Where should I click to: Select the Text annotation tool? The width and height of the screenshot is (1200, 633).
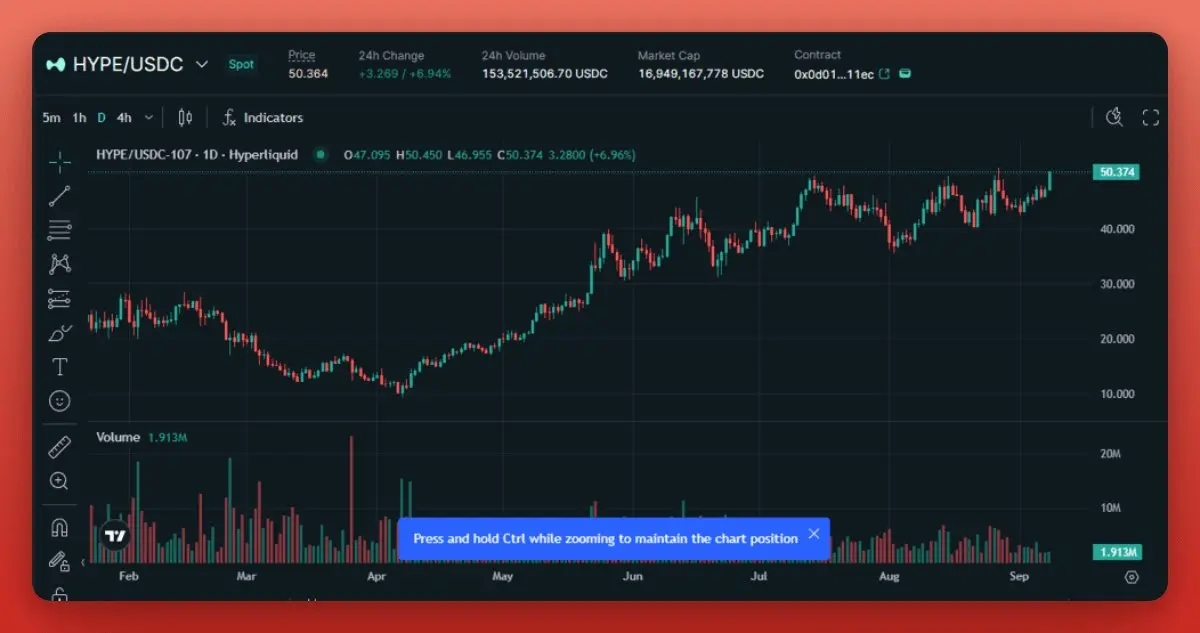[60, 366]
